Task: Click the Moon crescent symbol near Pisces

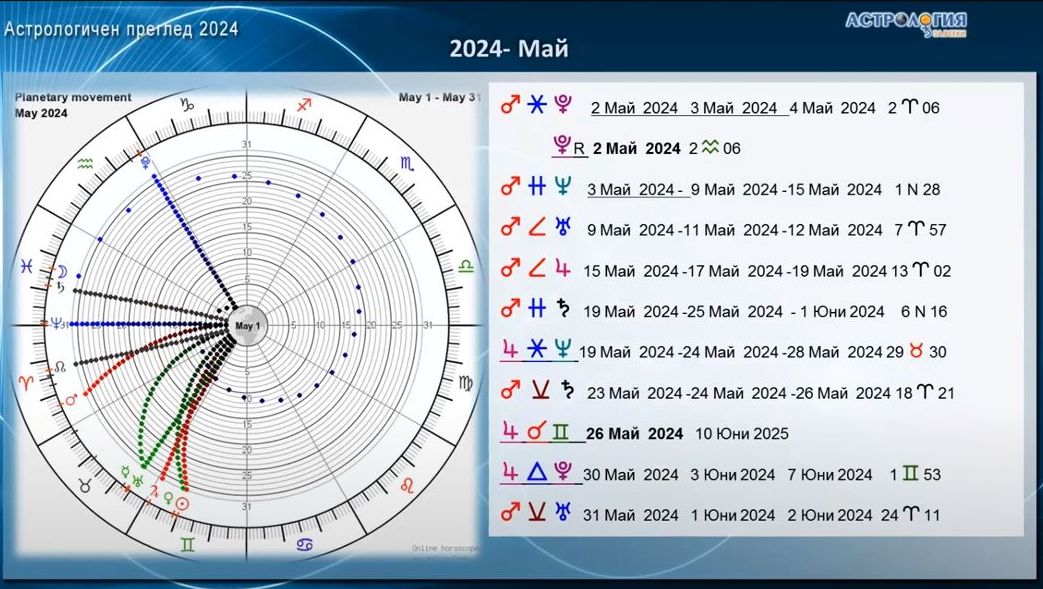Action: pos(61,271)
